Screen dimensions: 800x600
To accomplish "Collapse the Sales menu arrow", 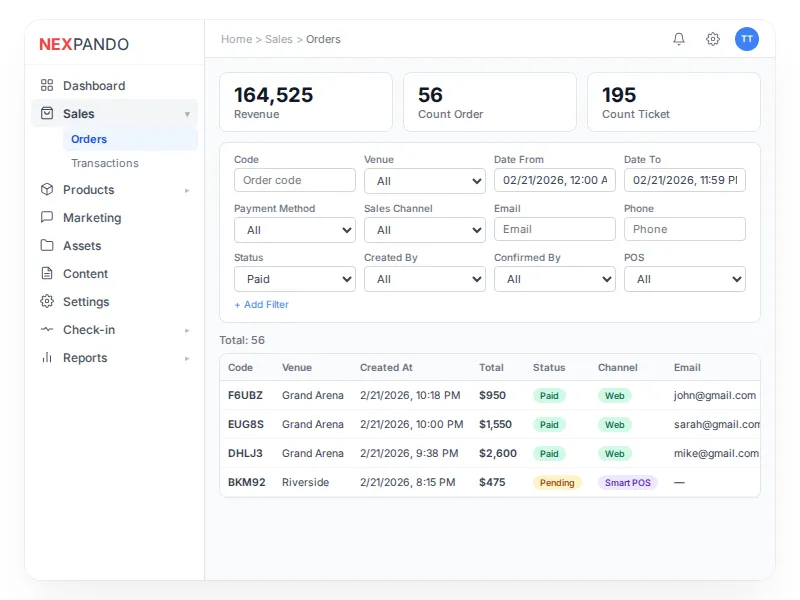I will pos(187,114).
